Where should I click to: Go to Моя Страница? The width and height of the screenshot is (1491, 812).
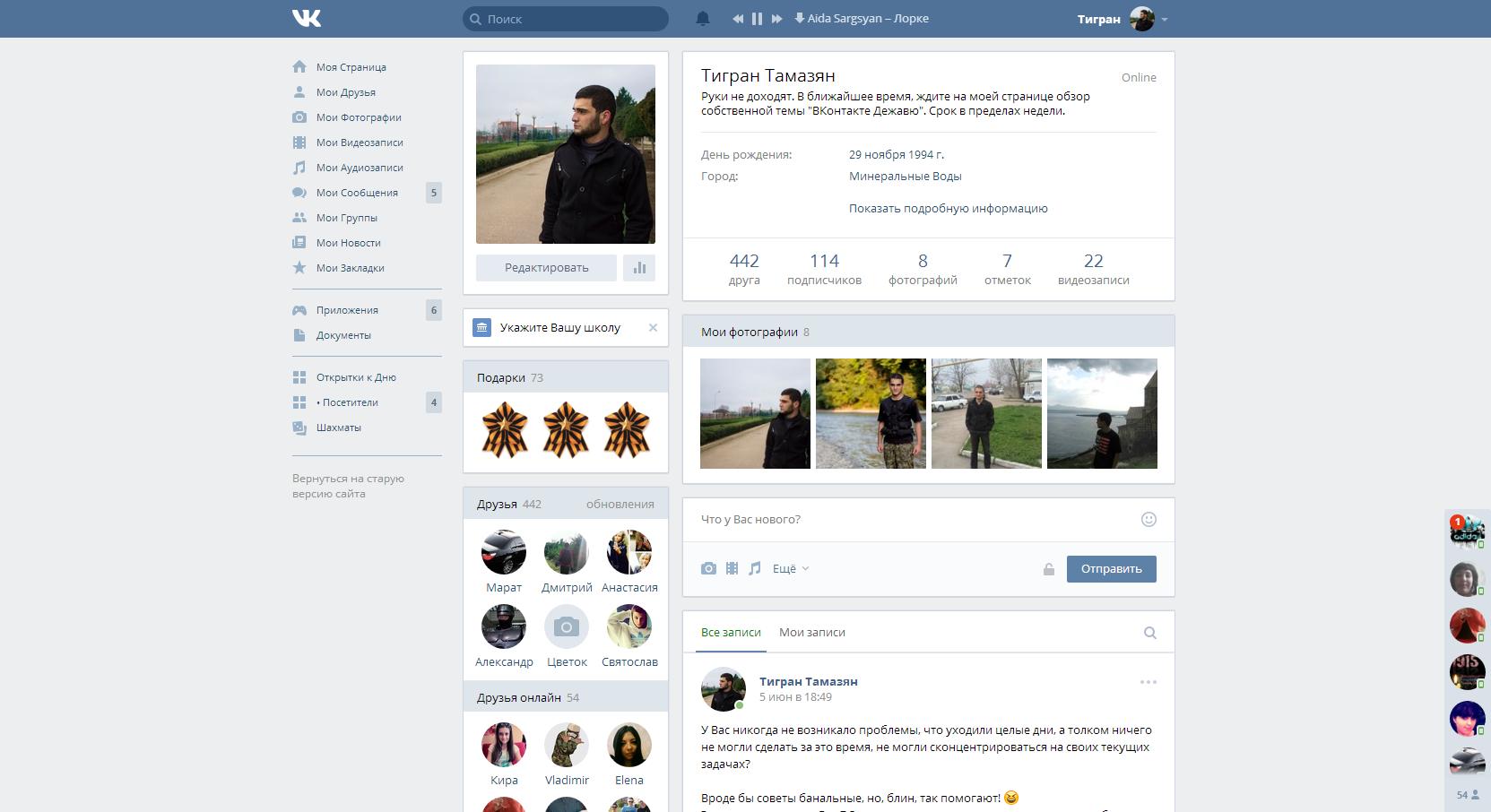(351, 67)
